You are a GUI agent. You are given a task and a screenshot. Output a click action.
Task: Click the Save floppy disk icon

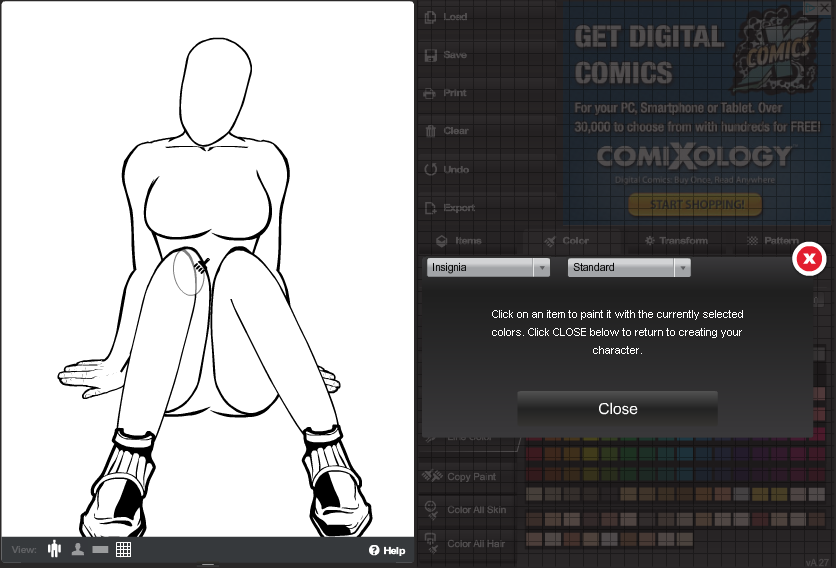430,55
